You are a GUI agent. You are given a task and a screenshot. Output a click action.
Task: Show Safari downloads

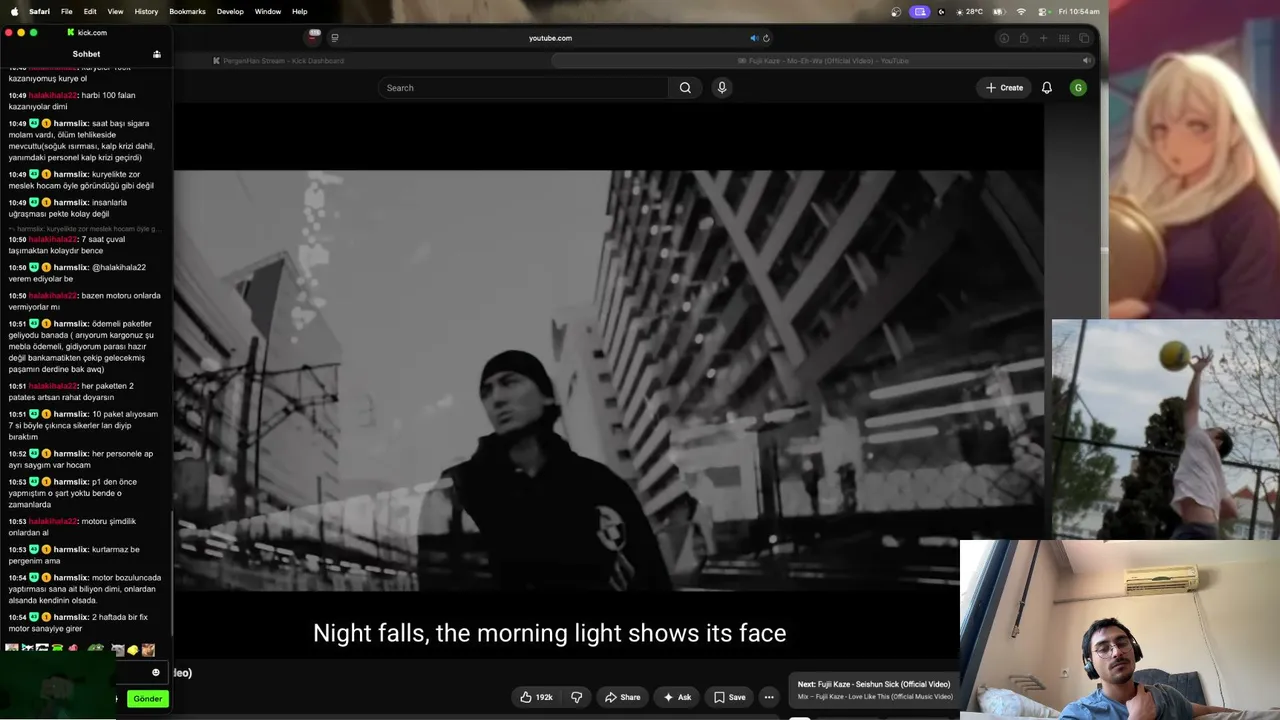(x=1004, y=38)
